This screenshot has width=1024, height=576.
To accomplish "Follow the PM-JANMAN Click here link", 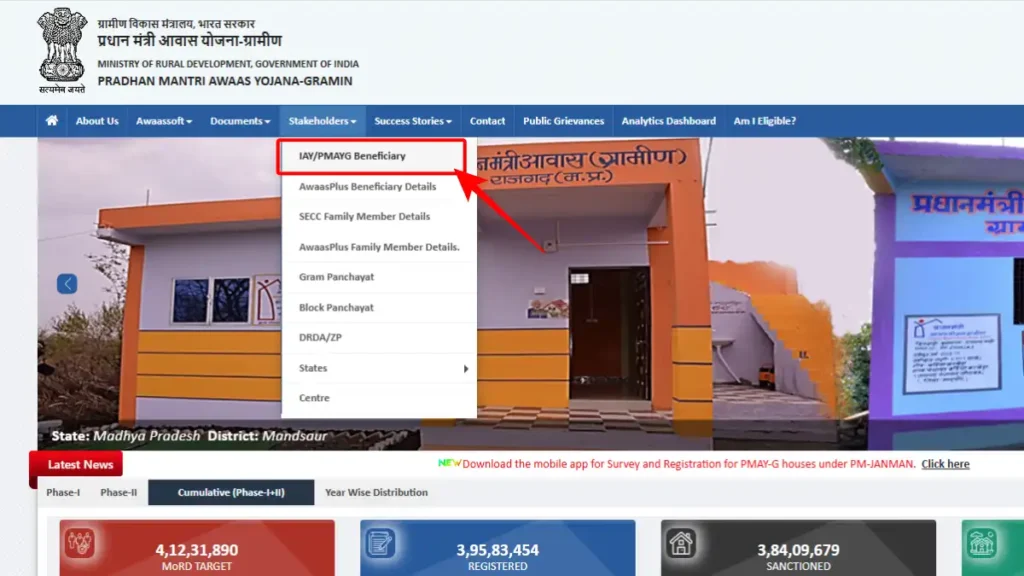I will [945, 464].
